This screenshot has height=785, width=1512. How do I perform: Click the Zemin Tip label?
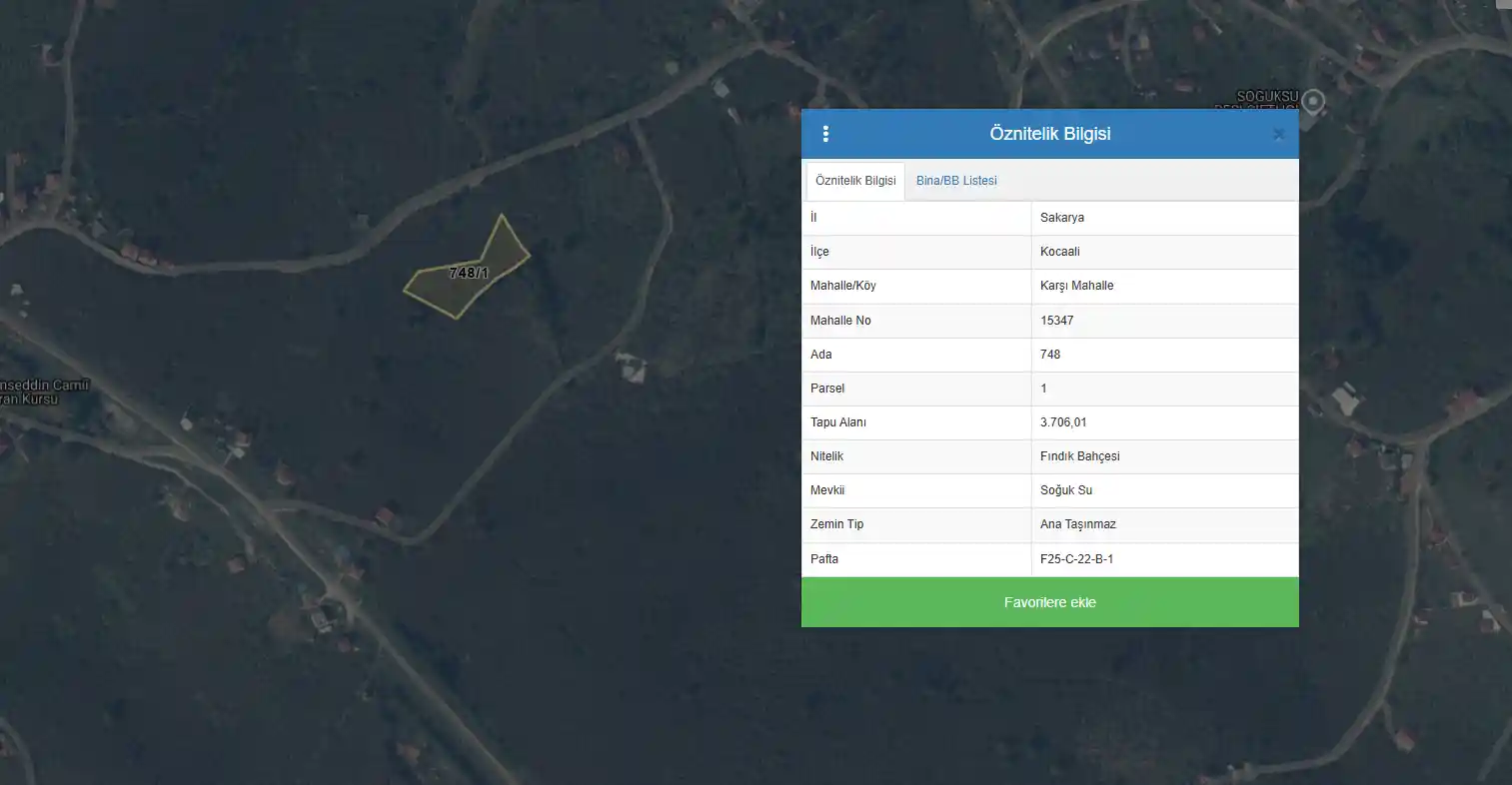(x=837, y=524)
